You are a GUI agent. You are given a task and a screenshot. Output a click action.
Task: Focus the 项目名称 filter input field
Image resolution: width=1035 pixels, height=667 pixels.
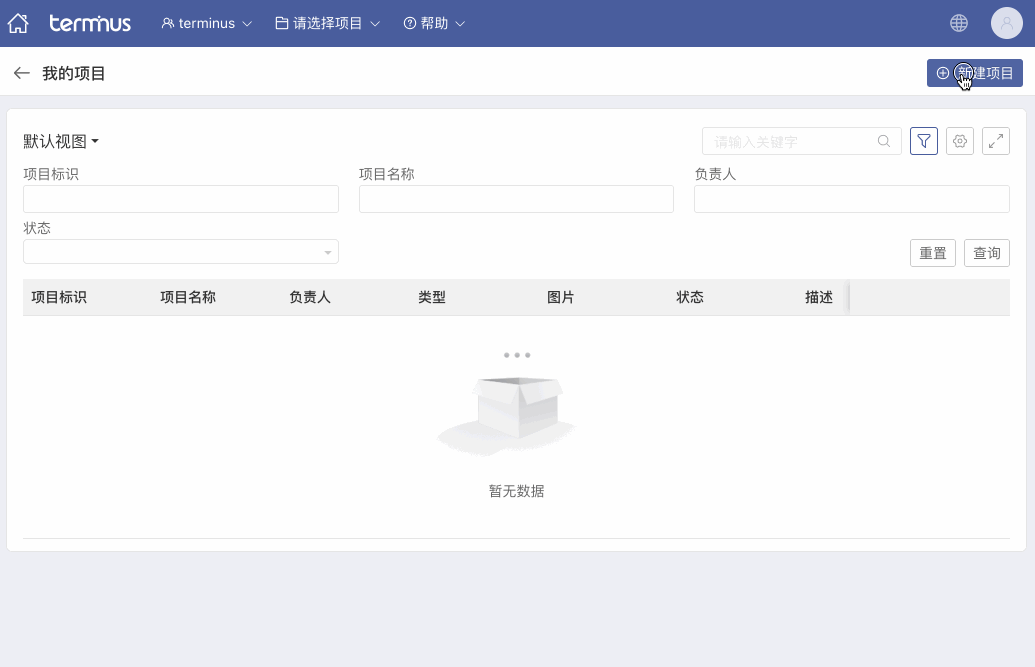(x=516, y=199)
